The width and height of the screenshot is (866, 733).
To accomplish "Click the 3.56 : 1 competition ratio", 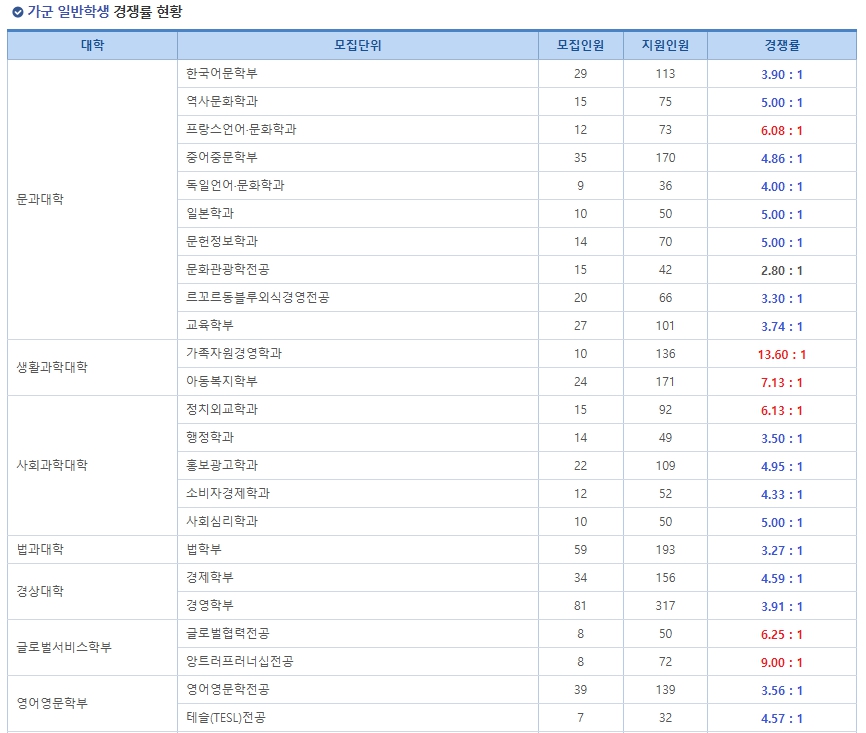I will coord(782,691).
